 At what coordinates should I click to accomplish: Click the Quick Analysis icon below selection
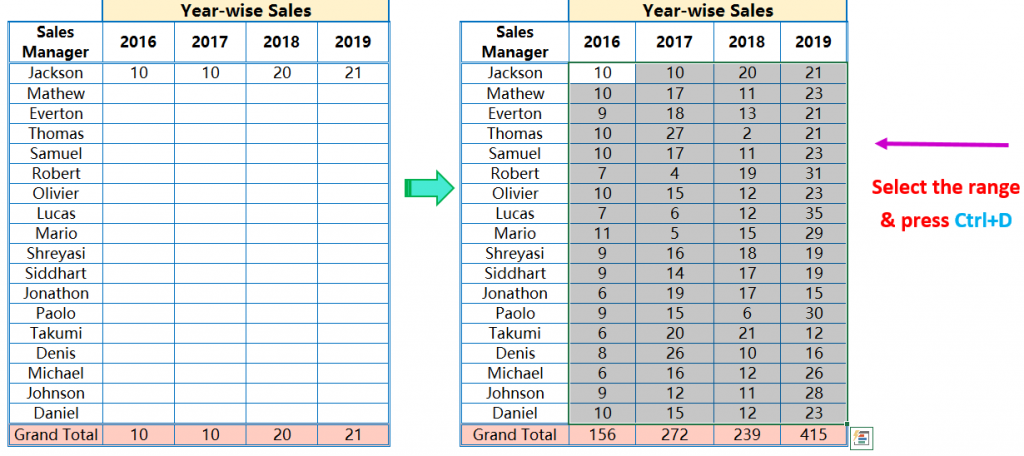click(862, 438)
